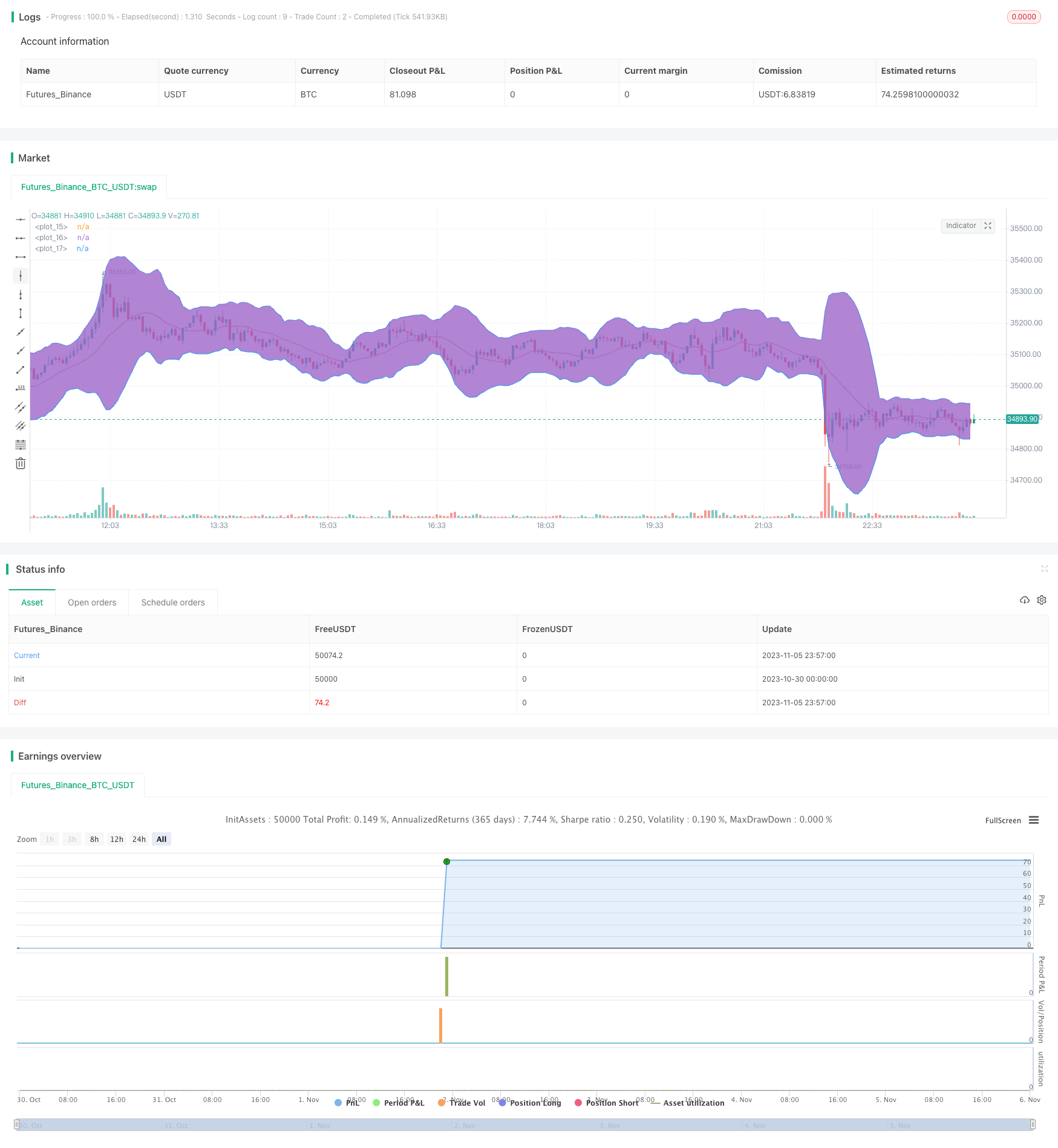Screen dimensions: 1058x1148
Task: Select the diagonal ray line tool
Action: click(21, 351)
